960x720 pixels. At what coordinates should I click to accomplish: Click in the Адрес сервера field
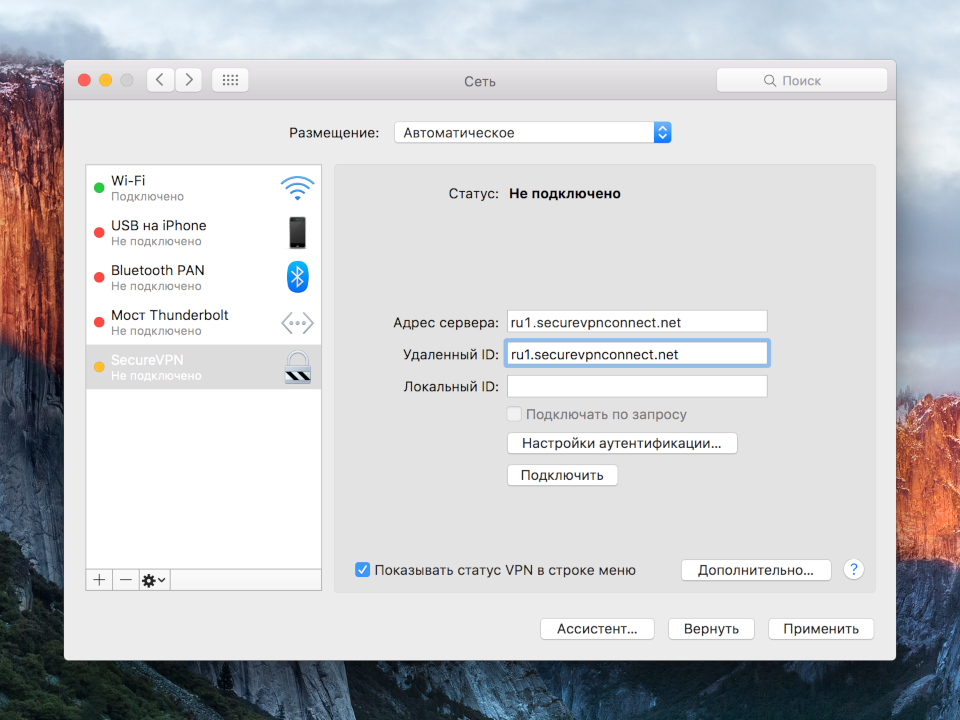coord(637,322)
